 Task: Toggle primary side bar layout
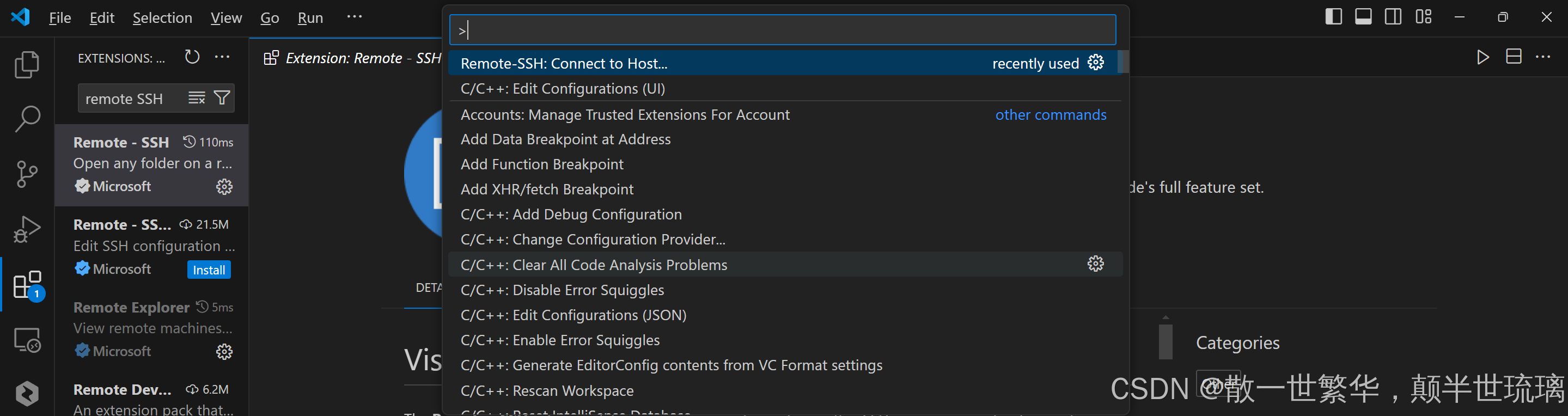pyautogui.click(x=1333, y=17)
